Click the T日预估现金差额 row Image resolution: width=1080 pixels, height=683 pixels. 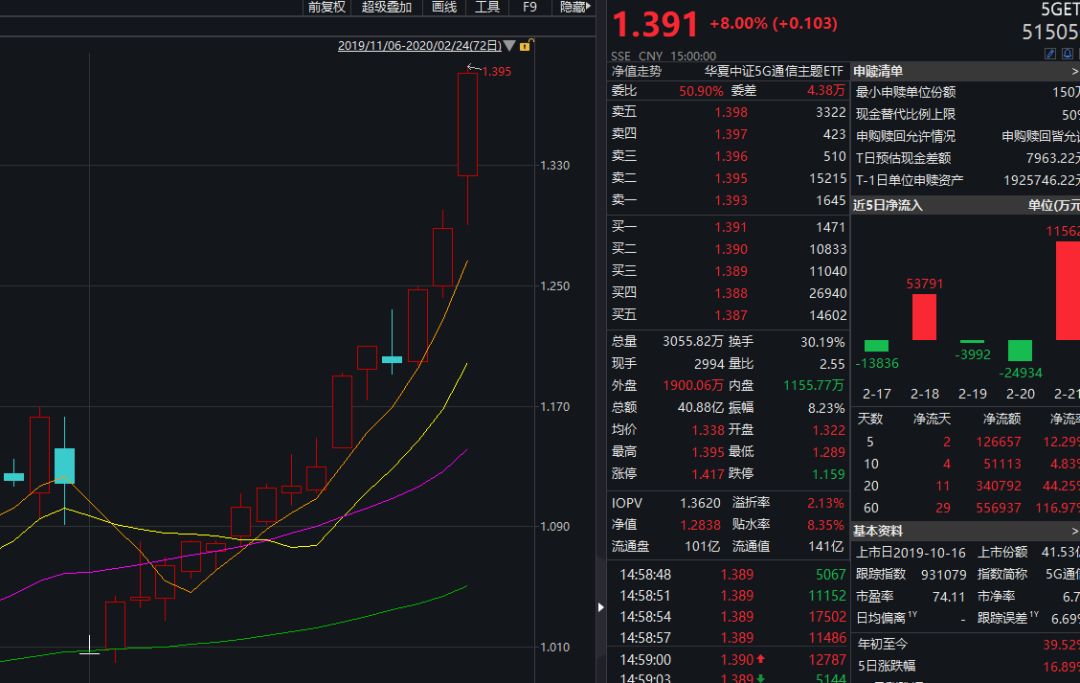coord(966,158)
